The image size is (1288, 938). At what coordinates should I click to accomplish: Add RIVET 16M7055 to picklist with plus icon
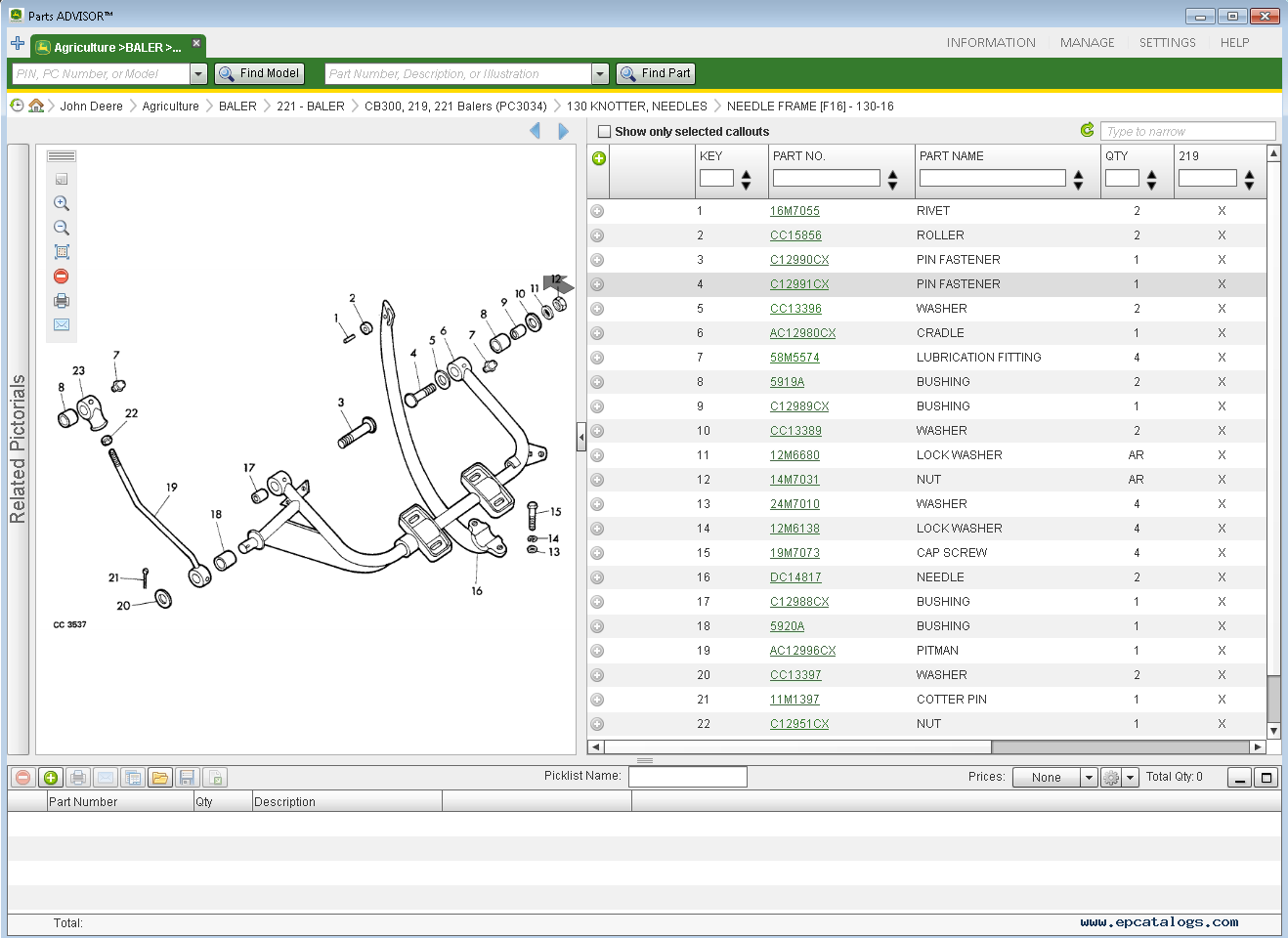pos(597,211)
